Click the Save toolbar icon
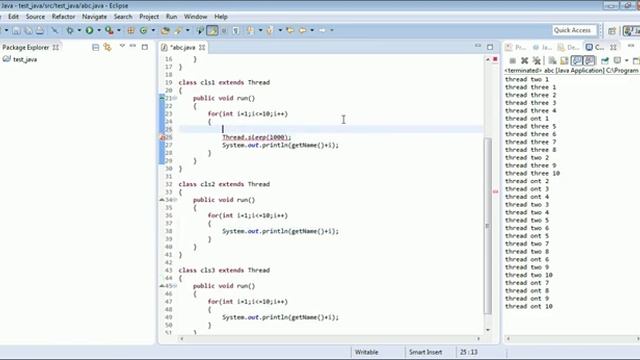Viewport: 640px width, 360px height. tap(16, 31)
